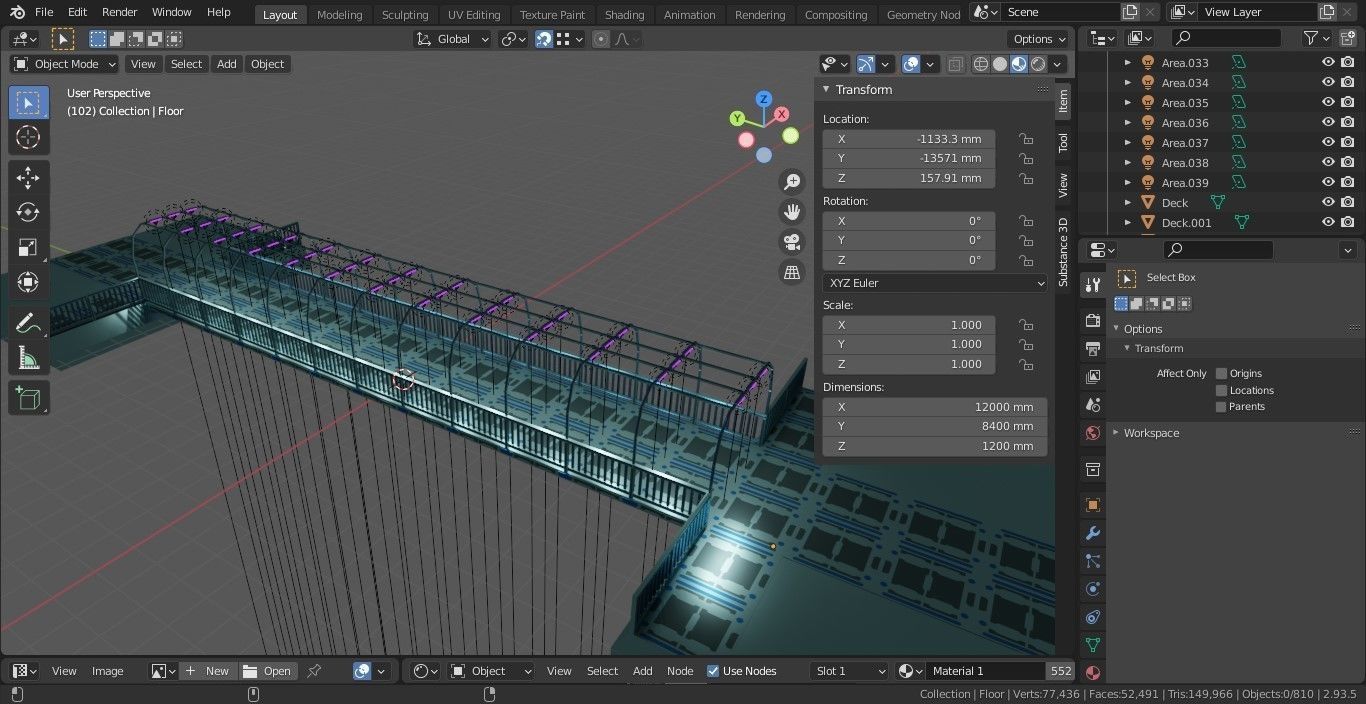Switch to rendered viewport shading
This screenshot has width=1366, height=704.
click(x=1038, y=64)
